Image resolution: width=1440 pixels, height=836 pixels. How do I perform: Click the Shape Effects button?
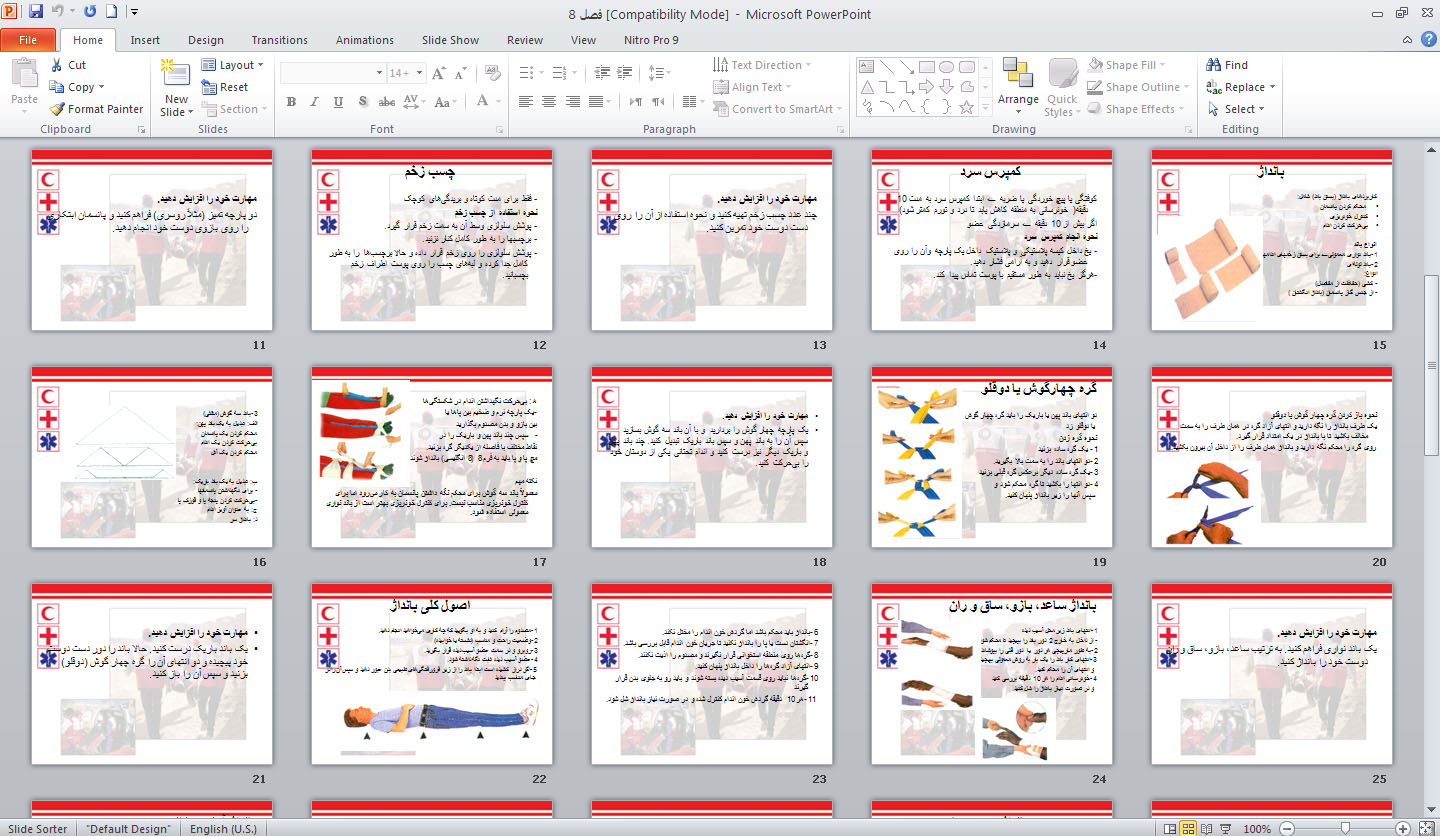coord(1138,109)
